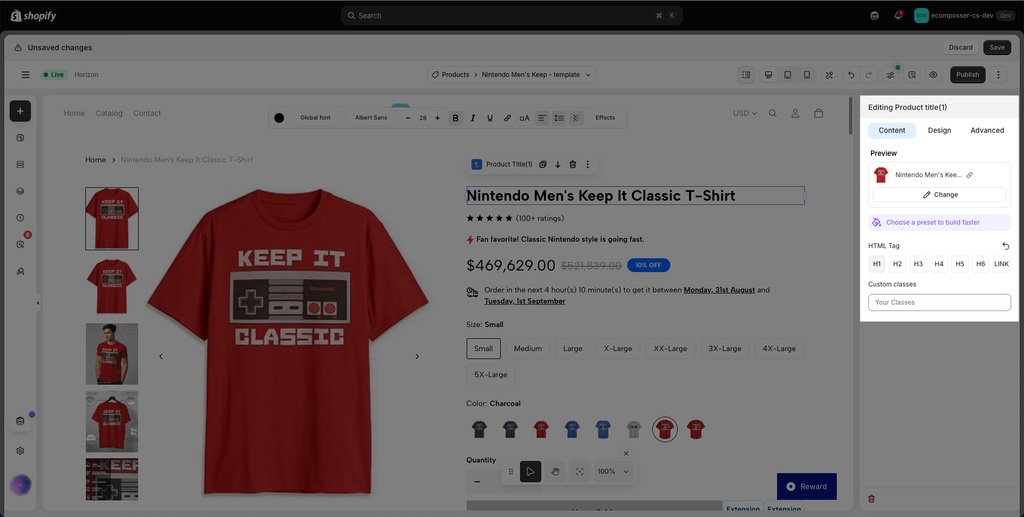
Task: Open the Albert Sans font dropdown
Action: coord(371,118)
